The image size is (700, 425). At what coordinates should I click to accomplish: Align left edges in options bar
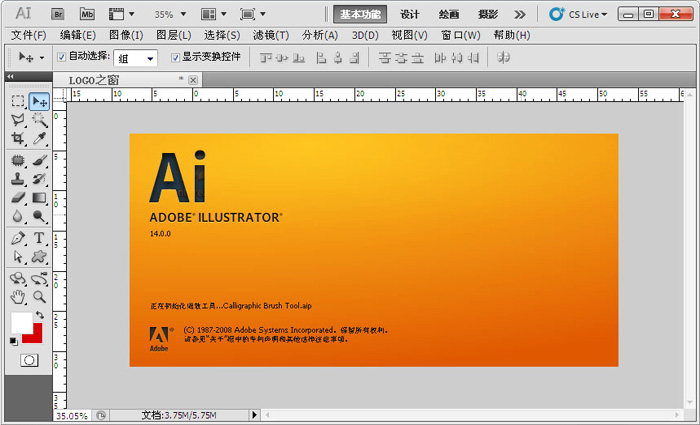[x=321, y=58]
